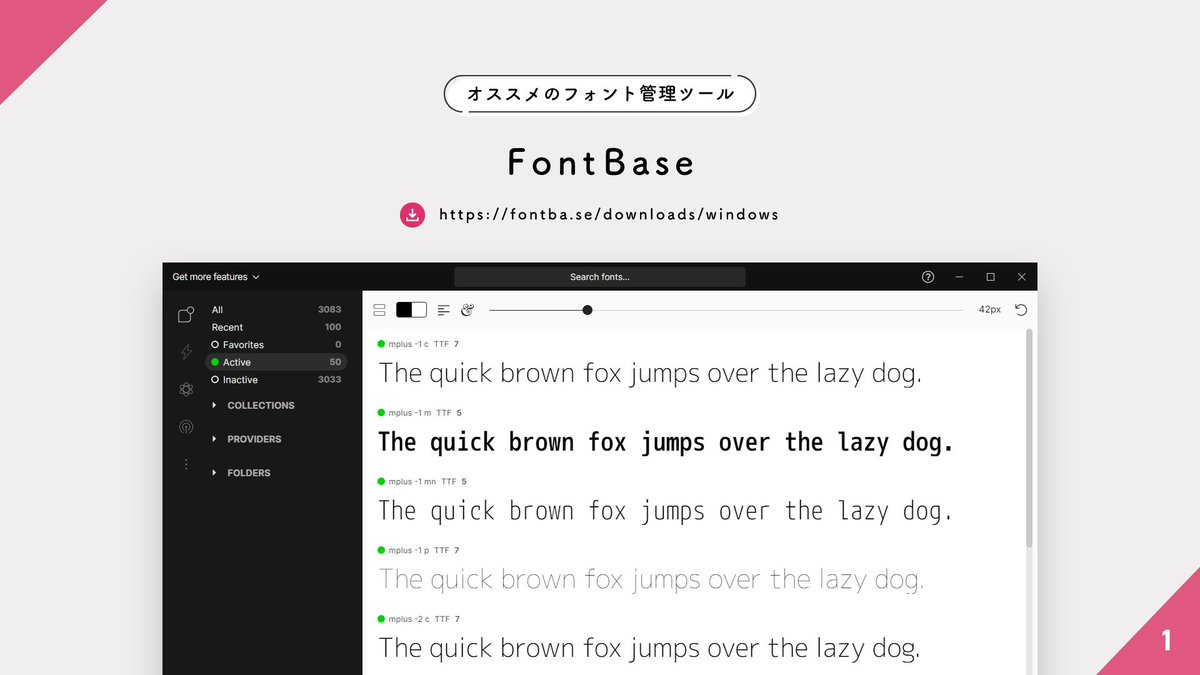Click the All count 3083

click(330, 310)
